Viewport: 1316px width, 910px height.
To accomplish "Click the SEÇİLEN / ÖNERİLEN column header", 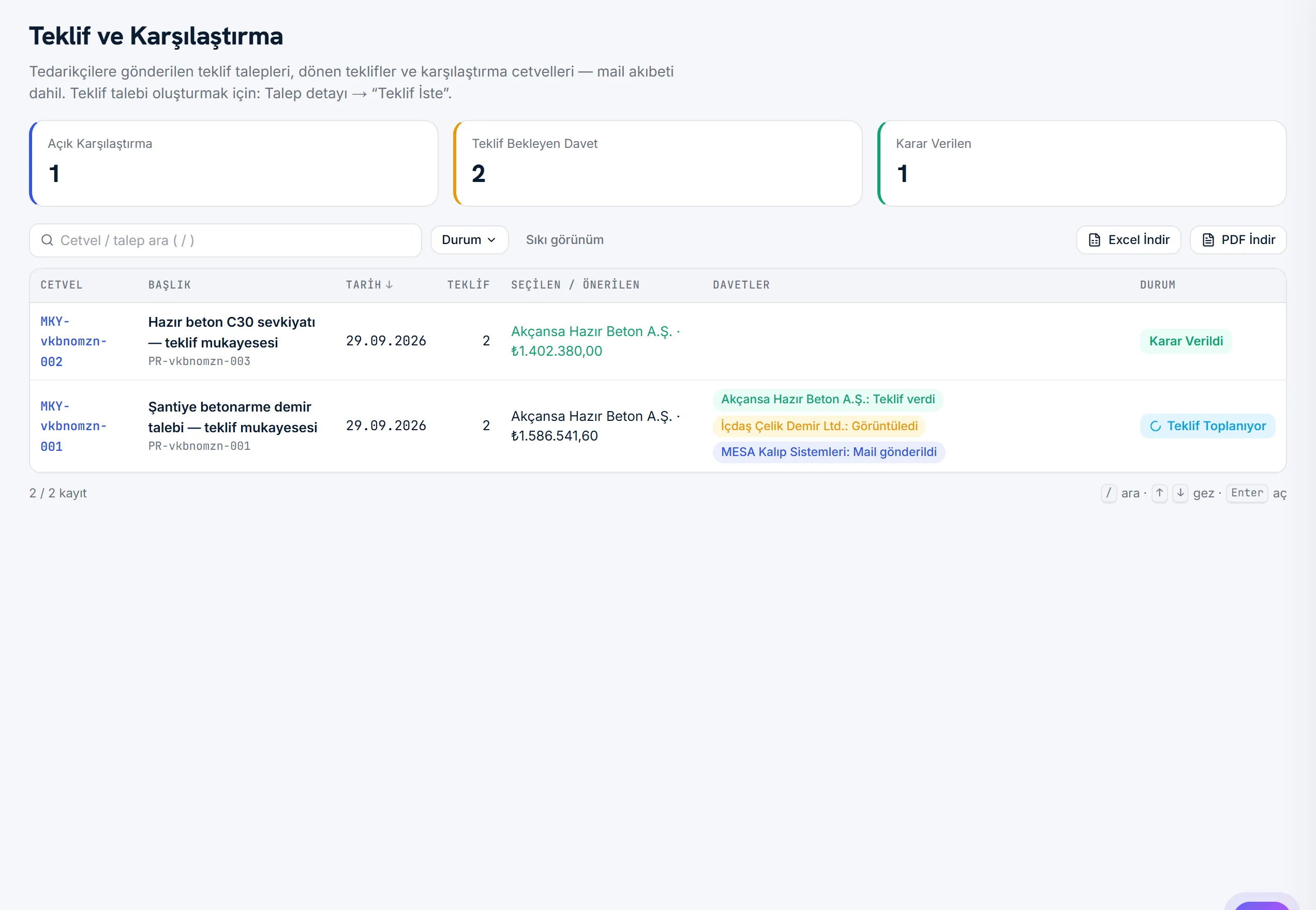I will pyautogui.click(x=575, y=284).
